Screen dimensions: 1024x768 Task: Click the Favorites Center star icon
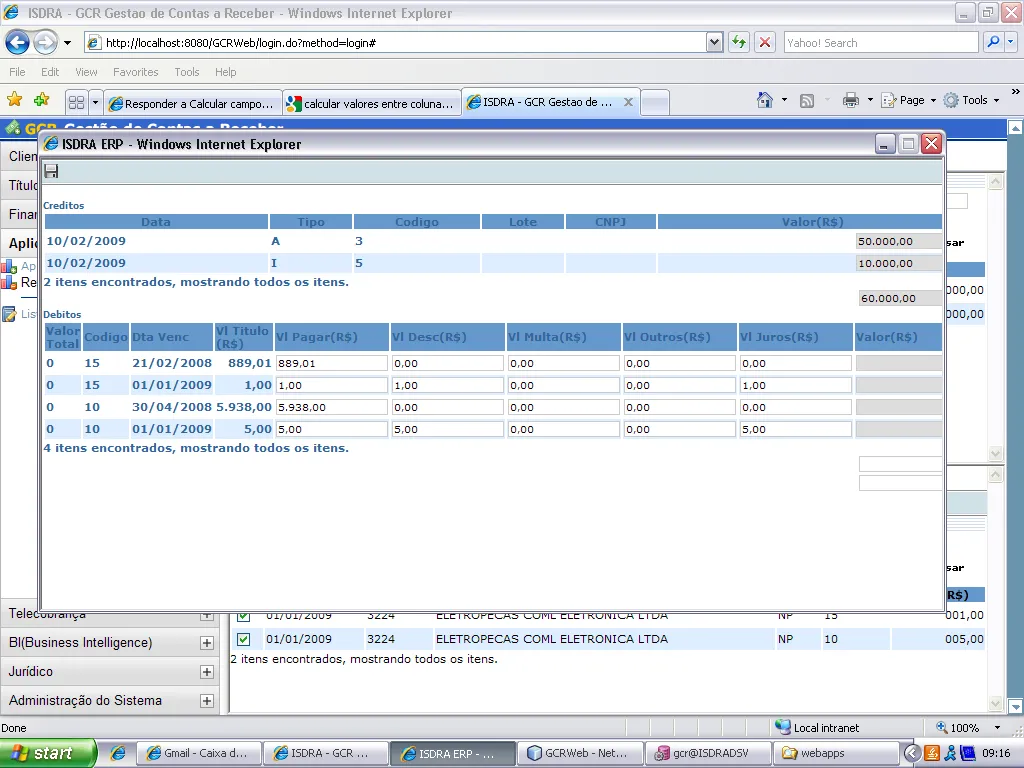(14, 99)
